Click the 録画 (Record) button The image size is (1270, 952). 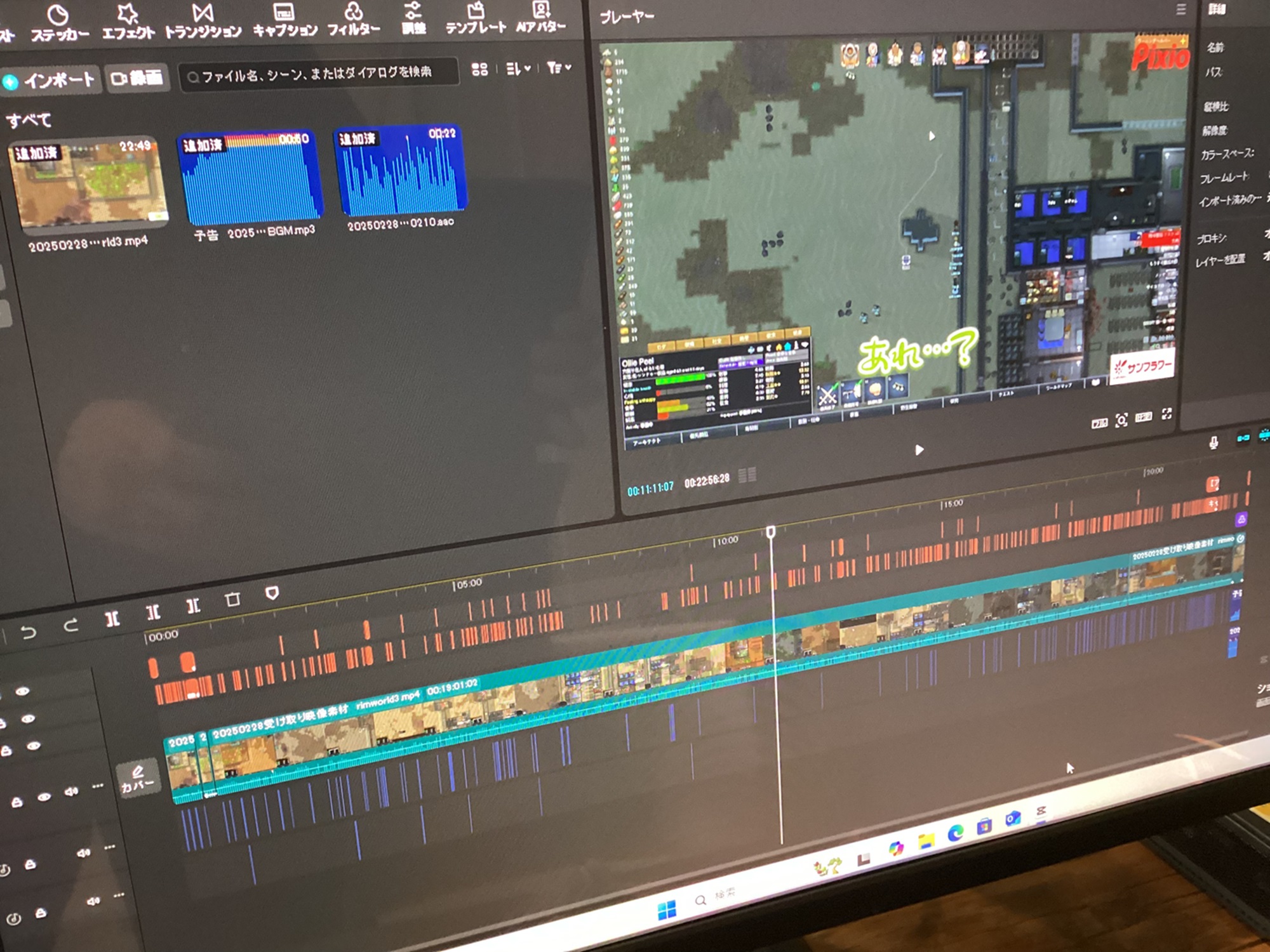click(x=137, y=78)
